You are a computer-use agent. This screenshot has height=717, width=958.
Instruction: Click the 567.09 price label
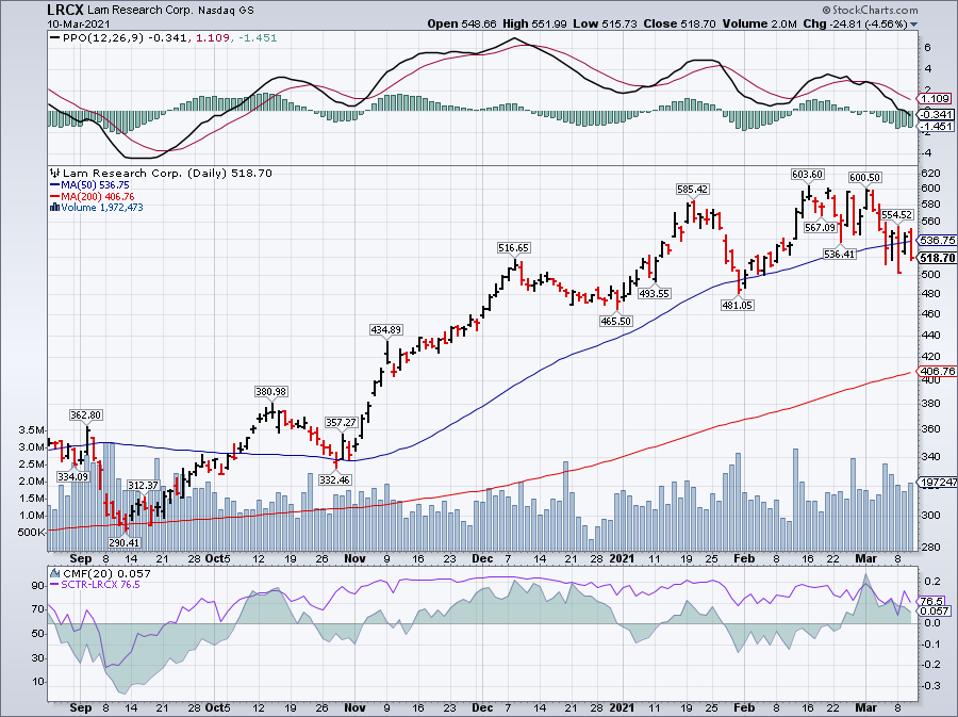(x=820, y=227)
